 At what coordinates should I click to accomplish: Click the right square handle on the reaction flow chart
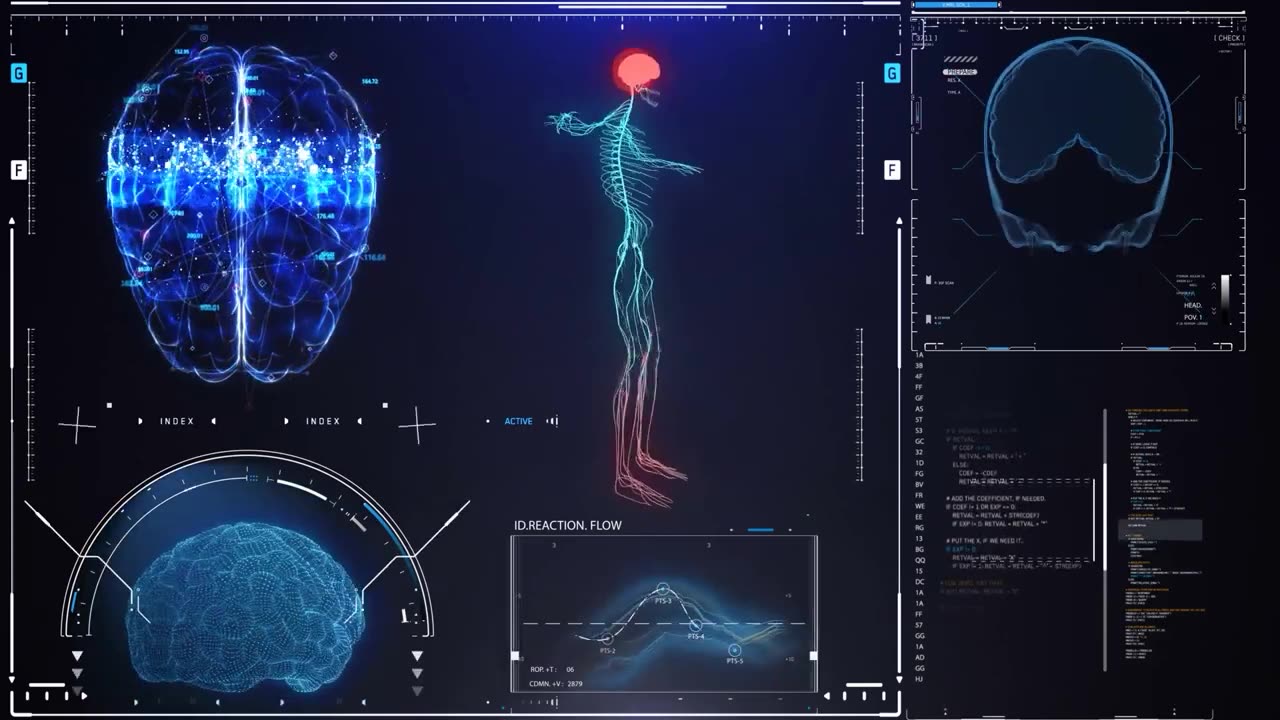coord(813,656)
